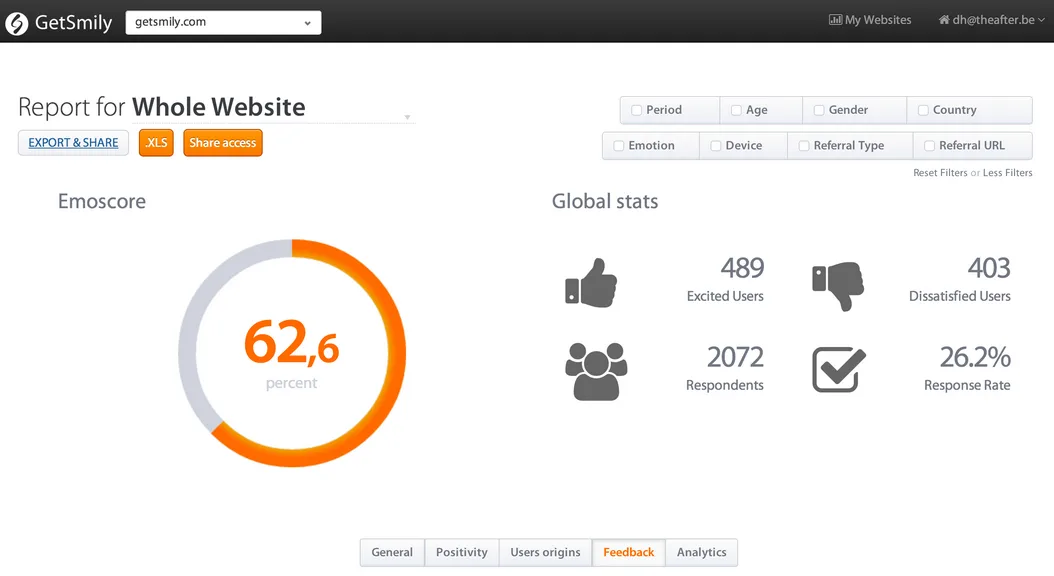
Task: Enable the Referral Type filter checkbox
Action: 804,146
